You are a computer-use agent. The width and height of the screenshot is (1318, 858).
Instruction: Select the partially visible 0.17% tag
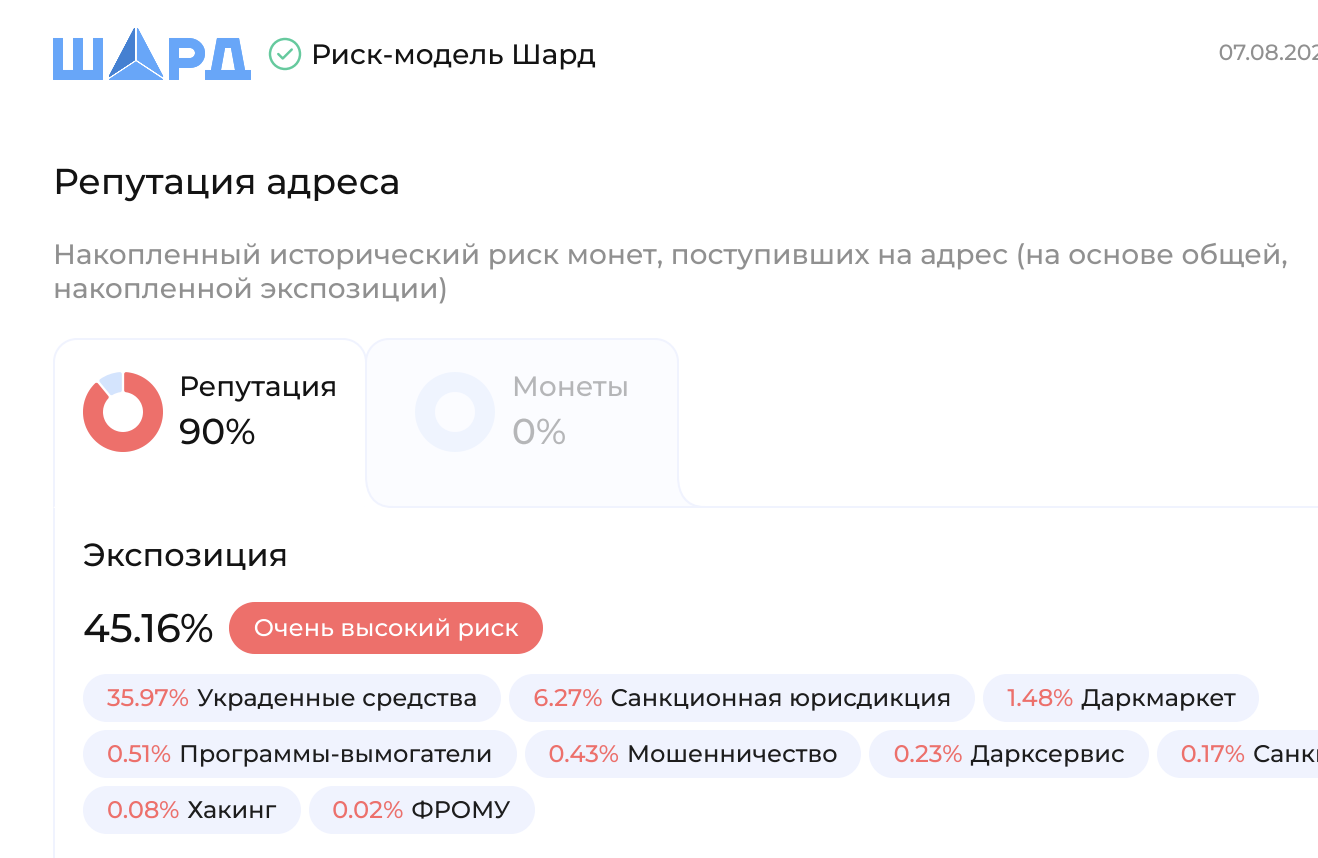(x=1238, y=754)
